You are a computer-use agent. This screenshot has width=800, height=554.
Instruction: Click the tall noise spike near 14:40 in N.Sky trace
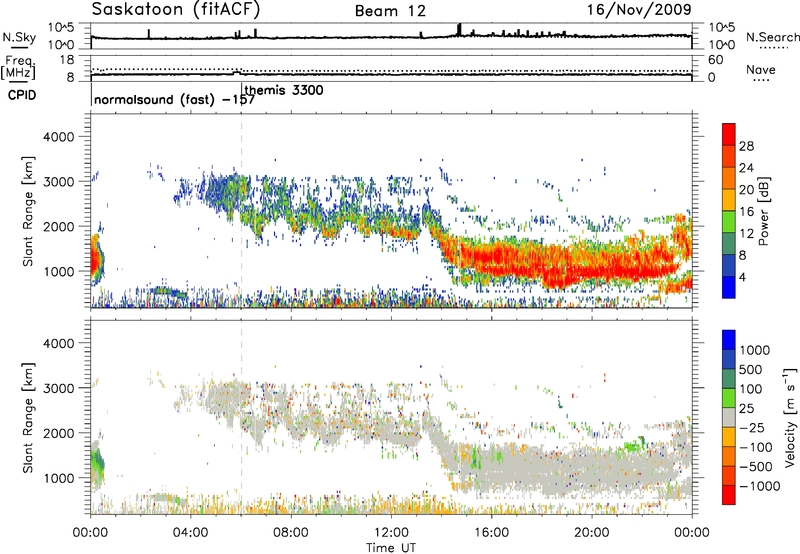pyautogui.click(x=459, y=29)
